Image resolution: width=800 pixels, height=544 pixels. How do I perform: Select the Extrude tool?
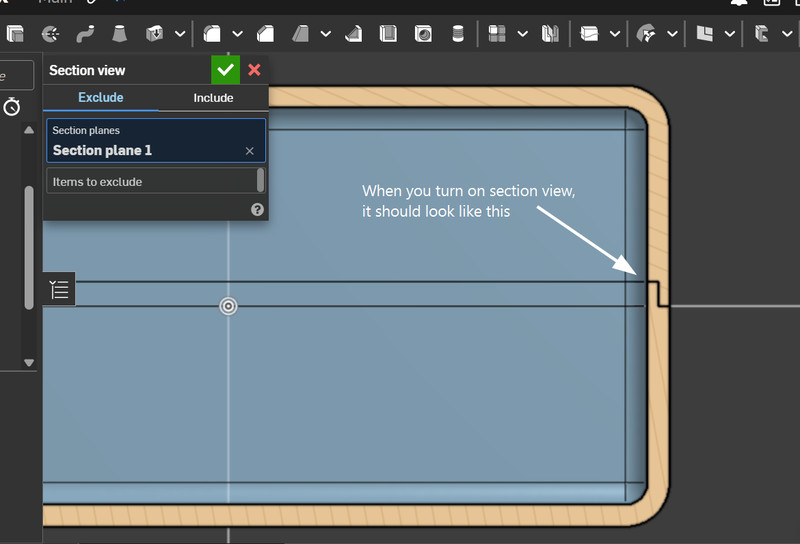point(15,34)
